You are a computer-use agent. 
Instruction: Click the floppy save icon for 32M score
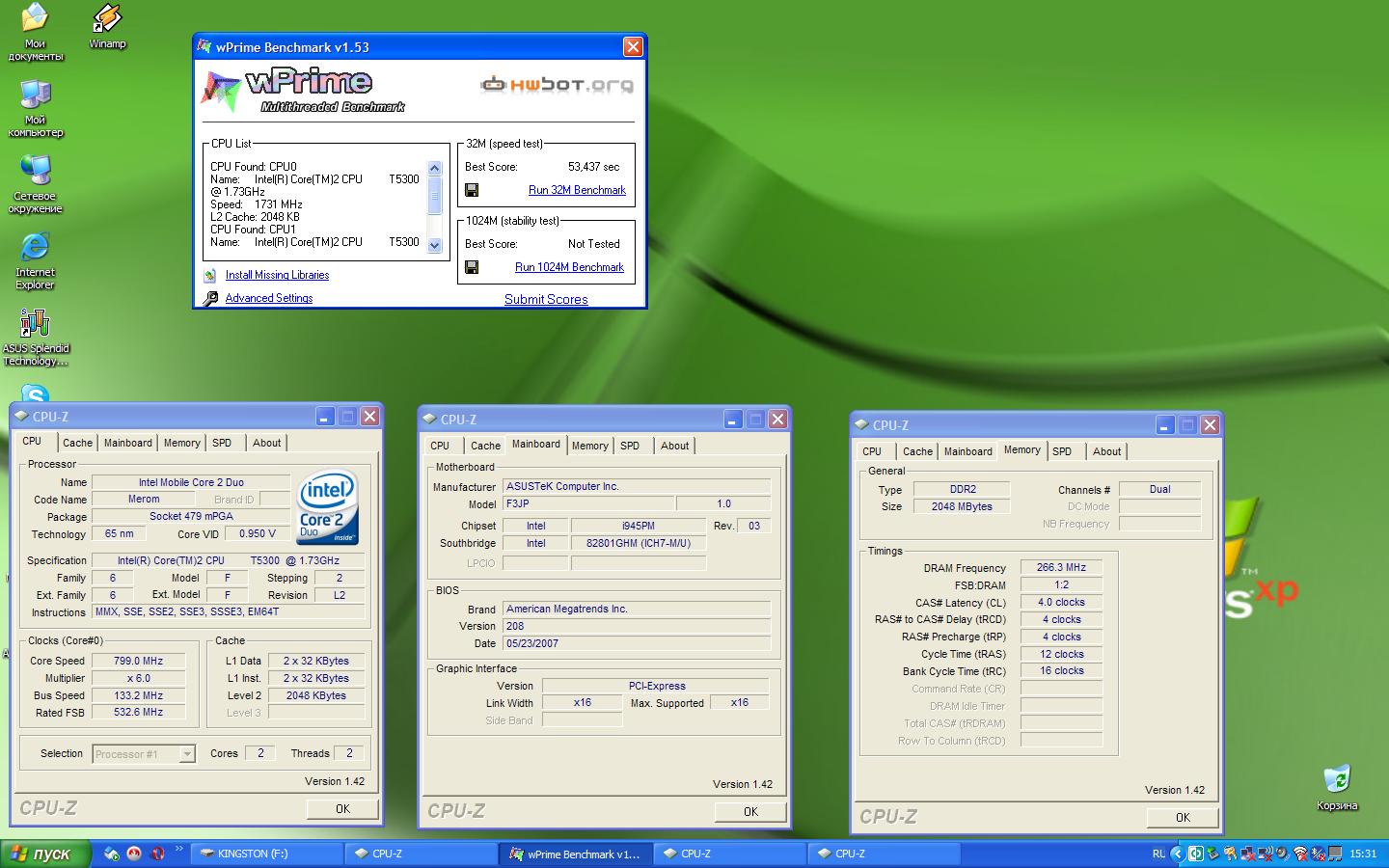[472, 190]
